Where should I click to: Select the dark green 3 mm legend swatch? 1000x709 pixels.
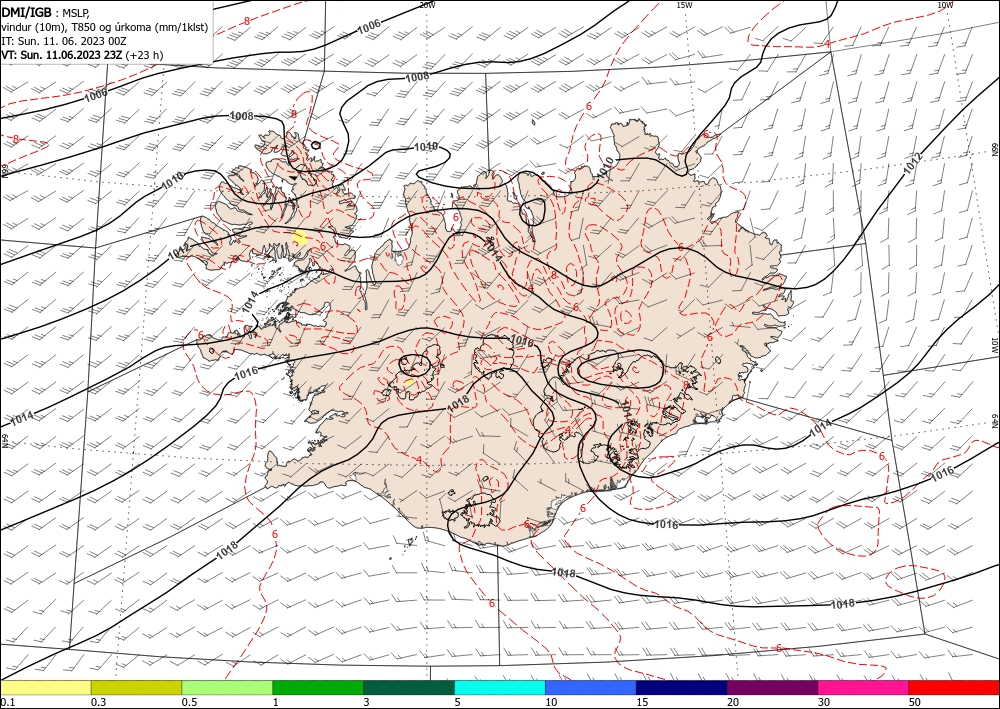click(409, 687)
